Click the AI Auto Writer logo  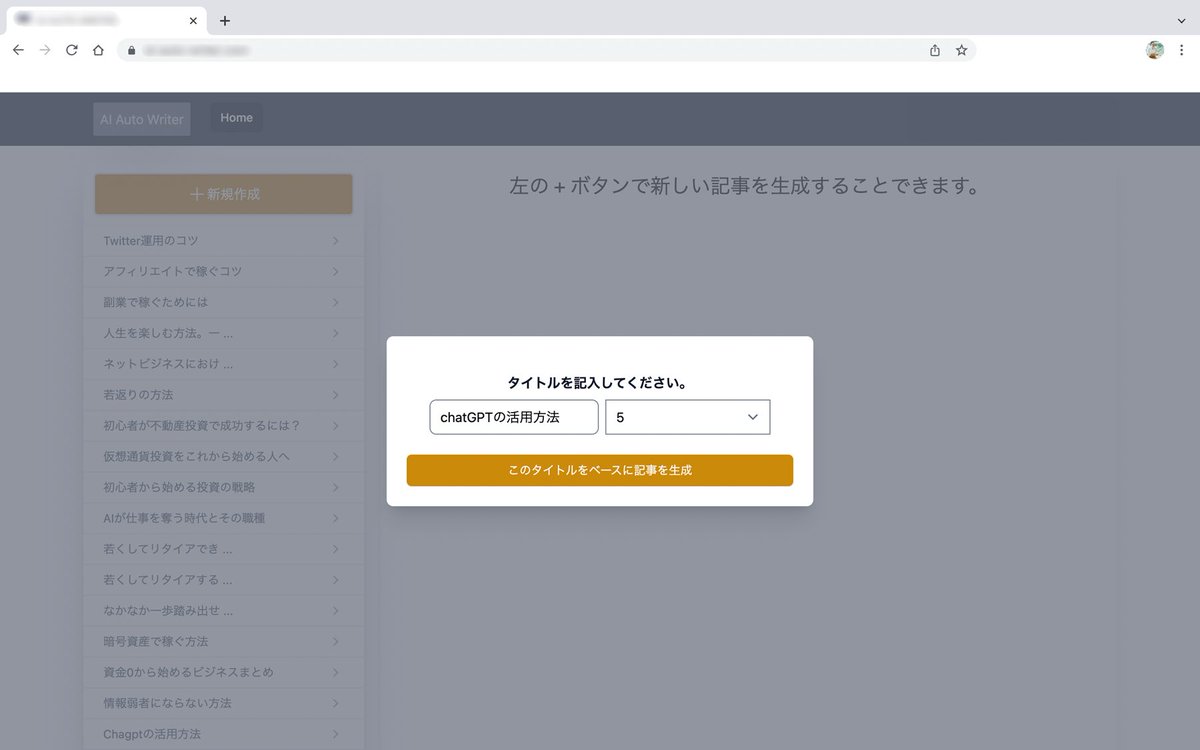click(142, 119)
